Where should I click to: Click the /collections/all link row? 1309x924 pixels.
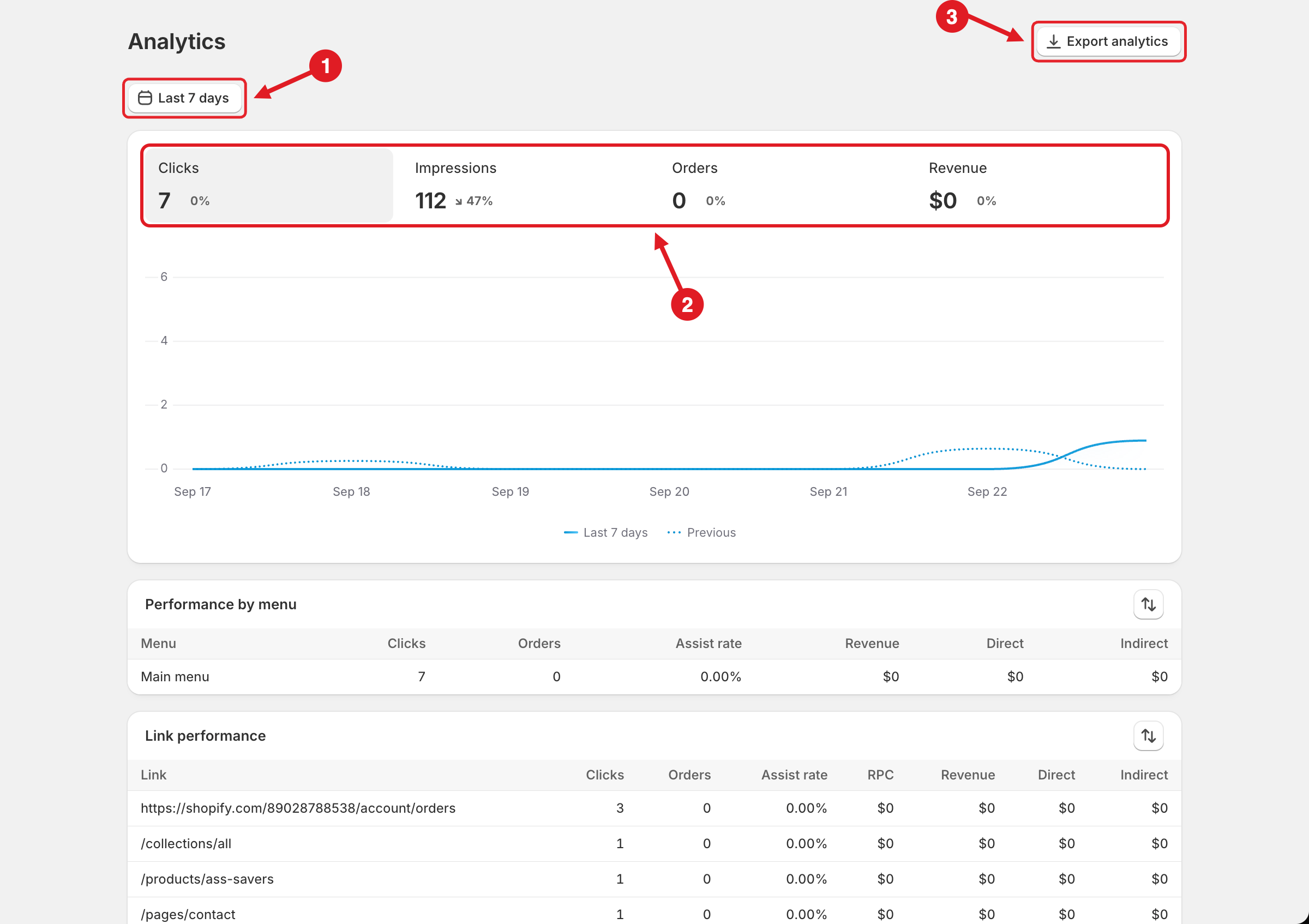[x=654, y=844]
